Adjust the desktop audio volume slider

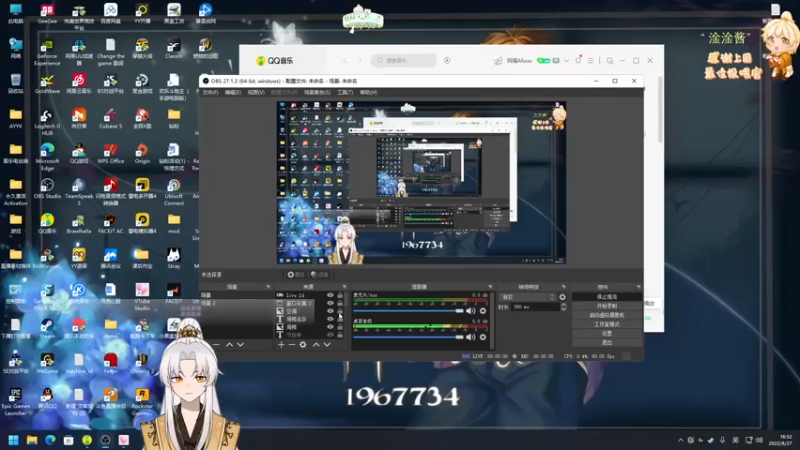coord(408,337)
